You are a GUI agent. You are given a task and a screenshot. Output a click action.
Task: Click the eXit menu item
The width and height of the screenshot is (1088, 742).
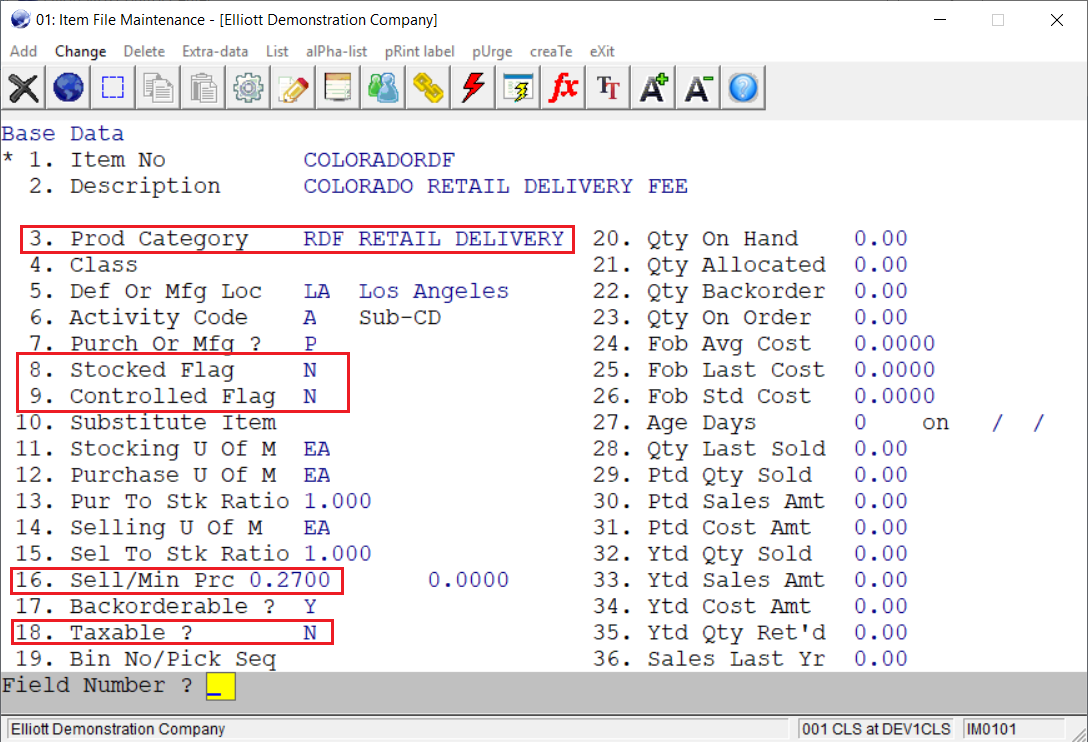point(602,51)
